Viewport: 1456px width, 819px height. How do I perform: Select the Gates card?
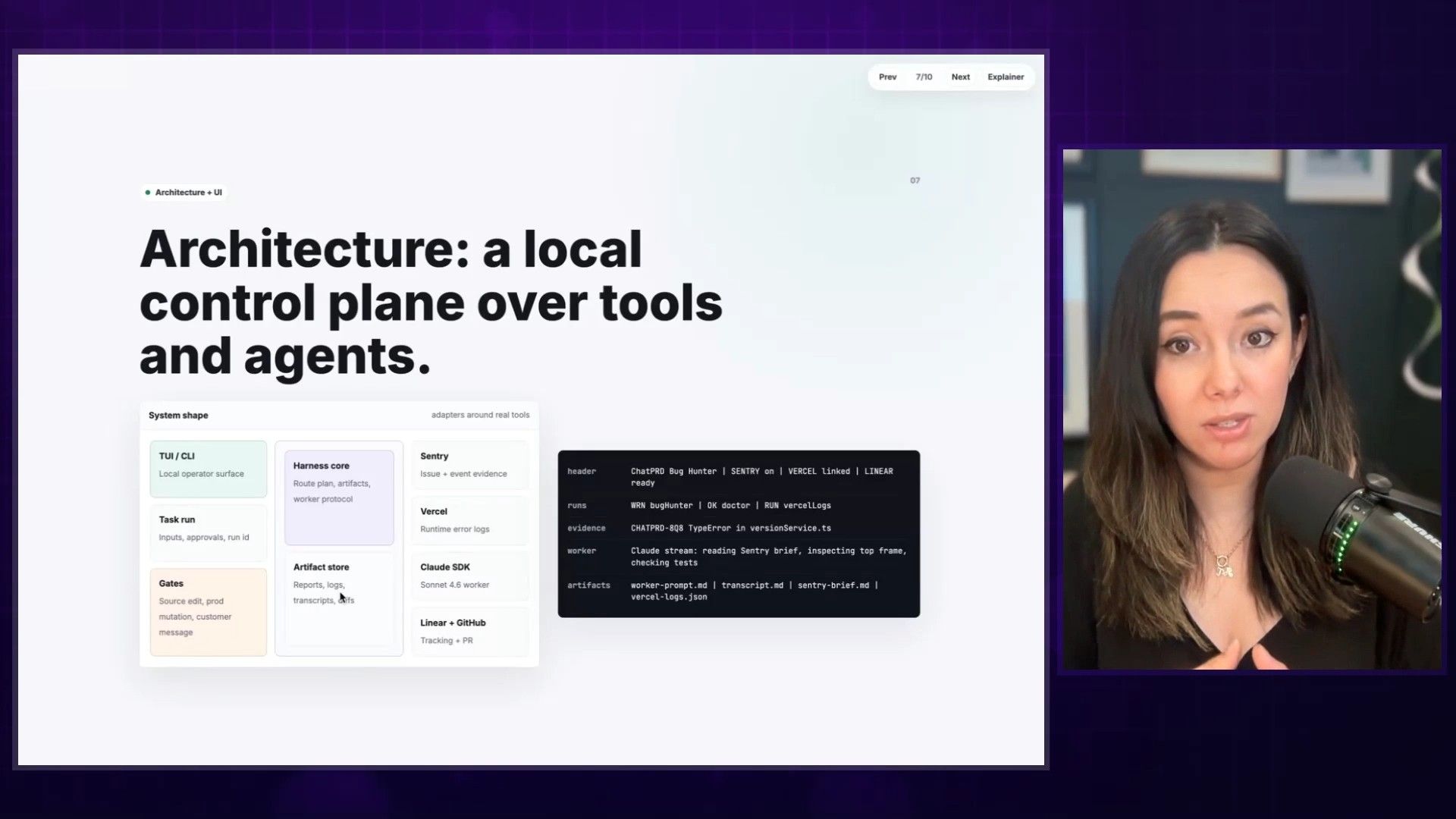pos(209,612)
